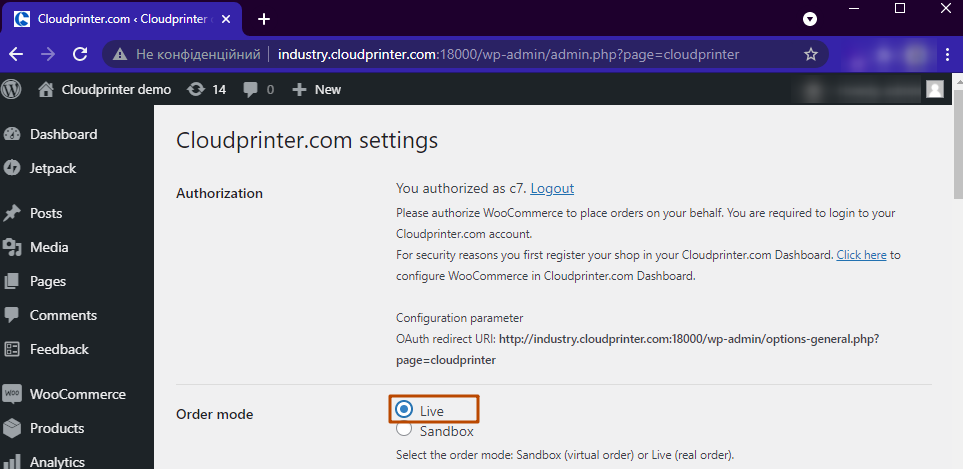This screenshot has height=469, width=963.
Task: Open Pages in the sidebar
Action: [48, 281]
